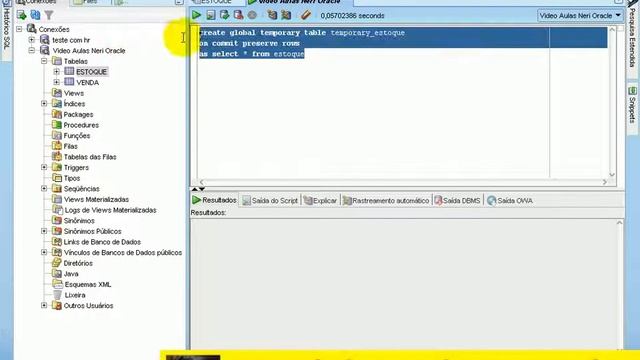Select the Esquemas XML node icon

pyautogui.click(x=57, y=284)
